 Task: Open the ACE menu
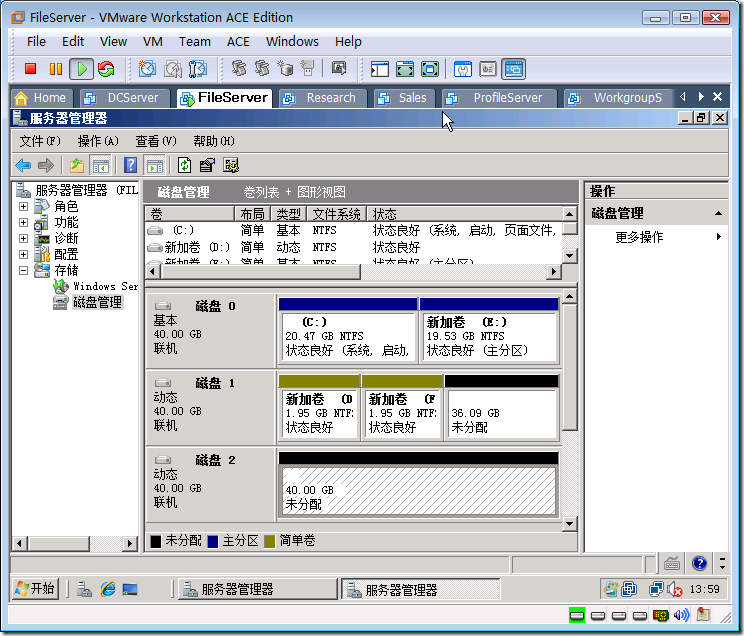[x=238, y=42]
